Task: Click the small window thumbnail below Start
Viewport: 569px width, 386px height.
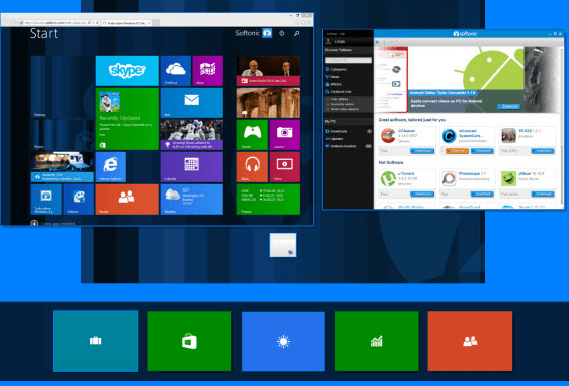Action: (283, 245)
